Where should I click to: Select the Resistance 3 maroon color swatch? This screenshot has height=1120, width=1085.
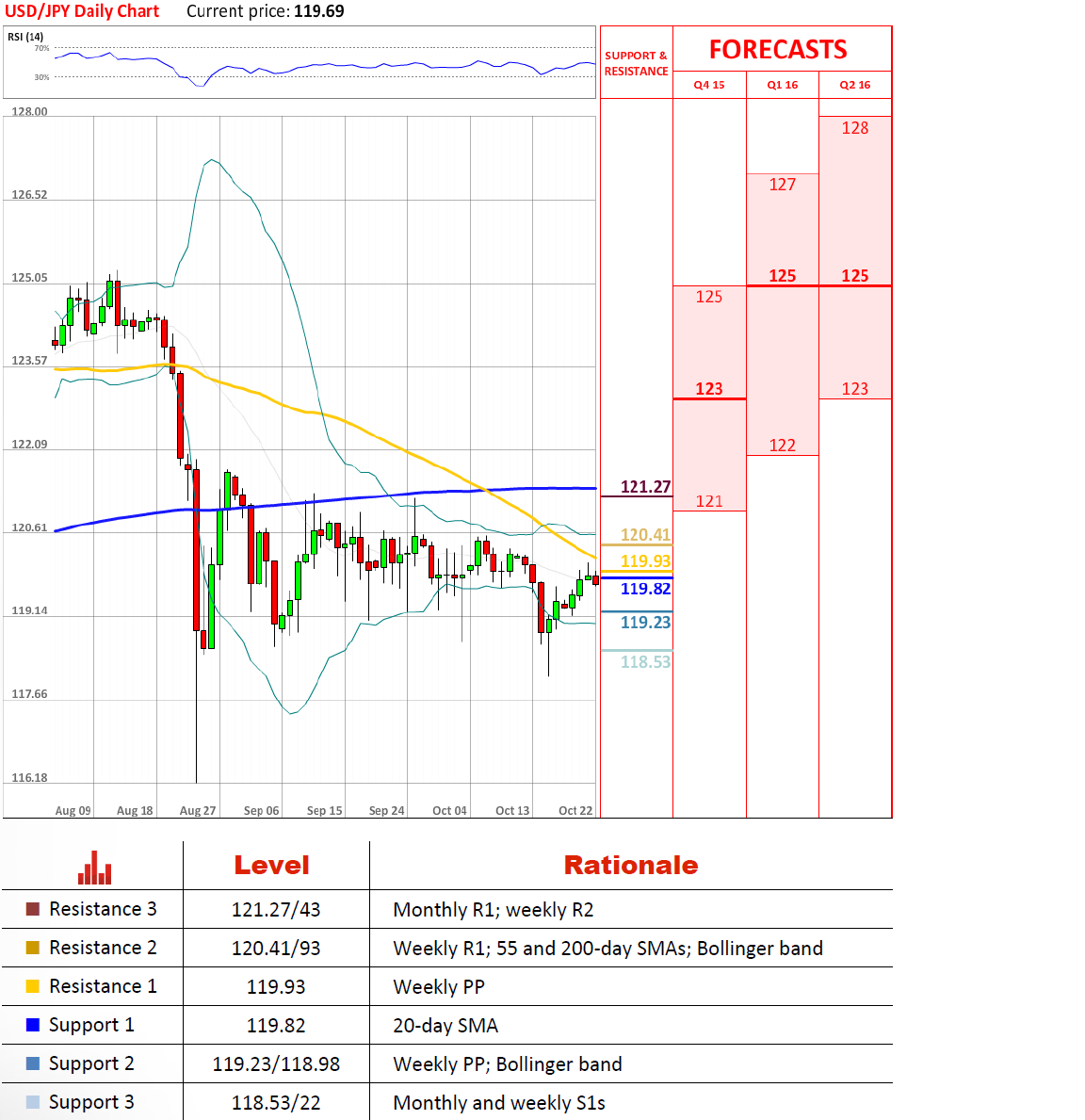tap(32, 909)
